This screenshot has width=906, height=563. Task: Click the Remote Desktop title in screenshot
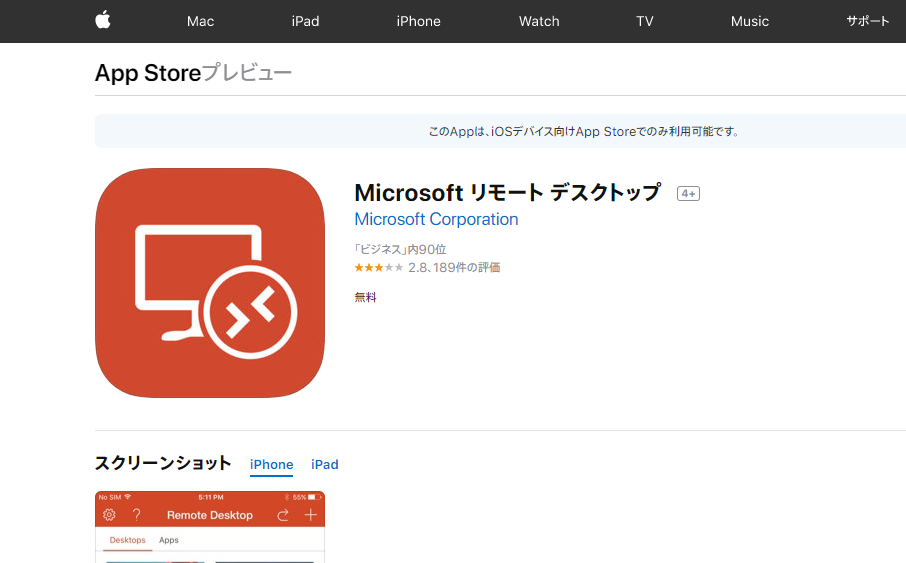[x=210, y=515]
